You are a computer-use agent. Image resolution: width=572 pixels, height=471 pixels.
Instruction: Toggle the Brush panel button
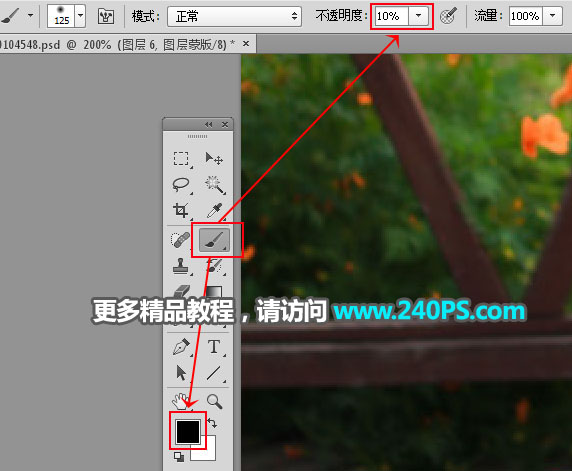tap(106, 16)
